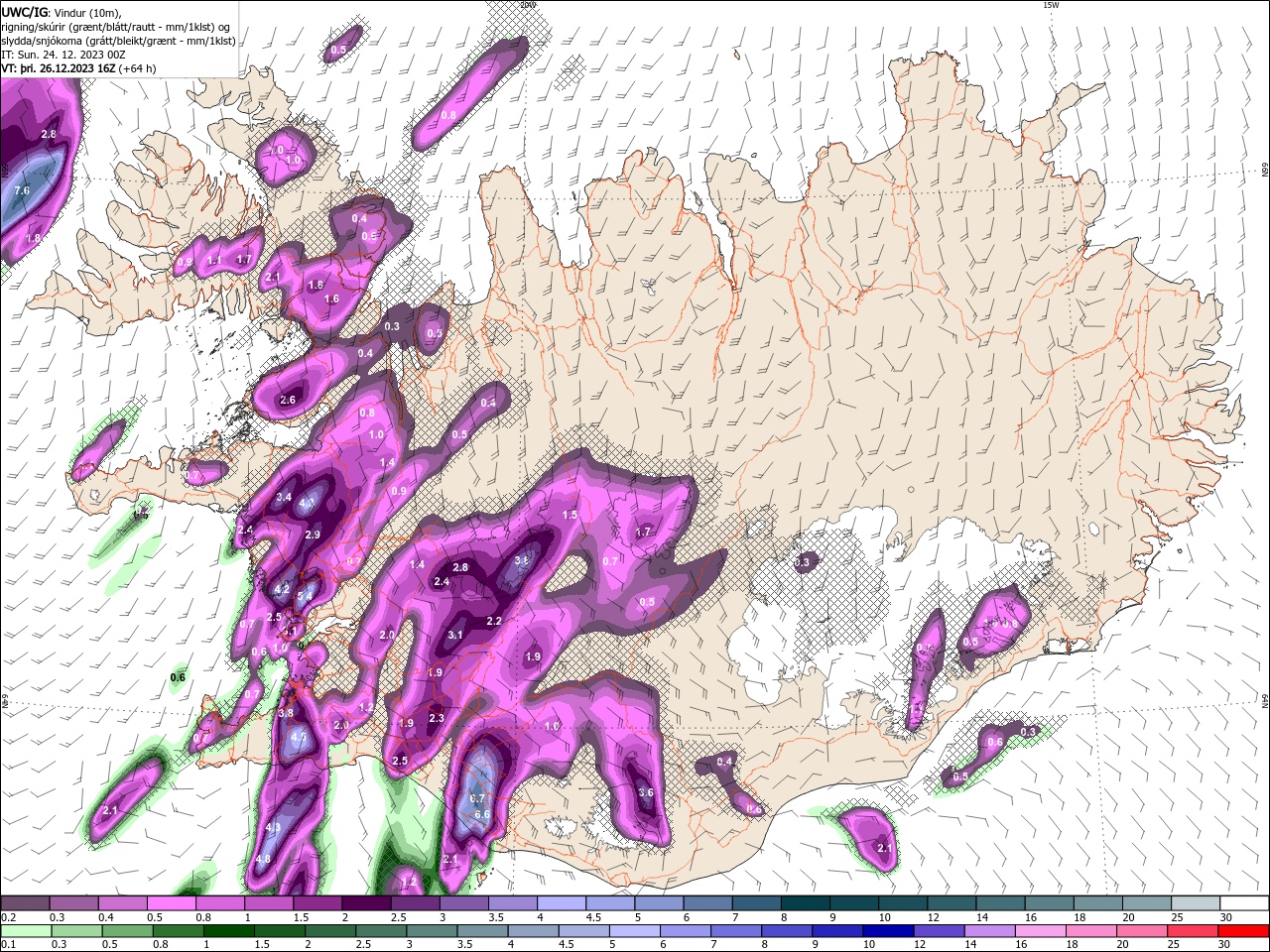
Task: Click the 7.6 precipitation value over the sea
Action: (x=22, y=190)
